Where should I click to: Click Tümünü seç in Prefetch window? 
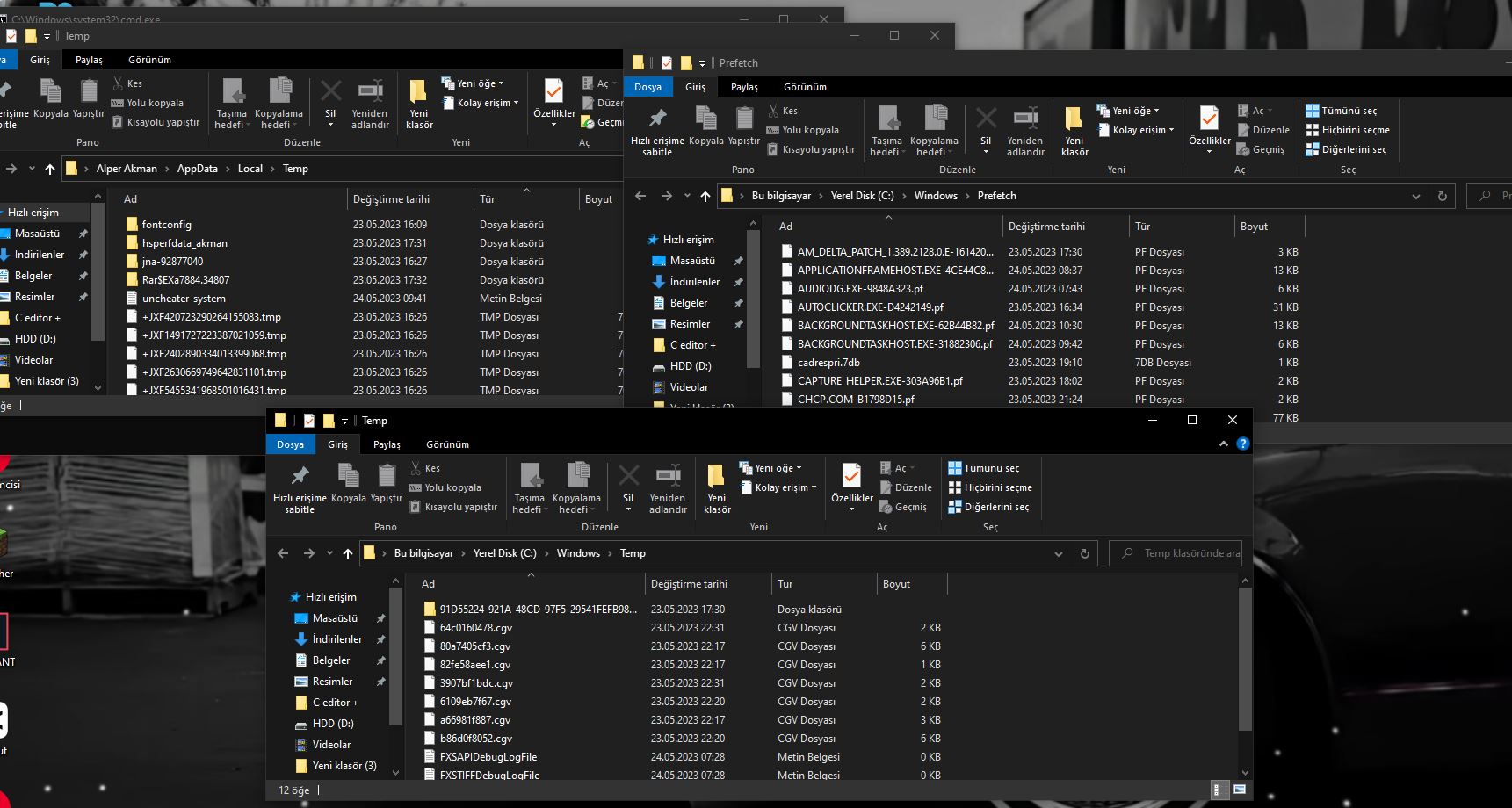tap(1342, 111)
